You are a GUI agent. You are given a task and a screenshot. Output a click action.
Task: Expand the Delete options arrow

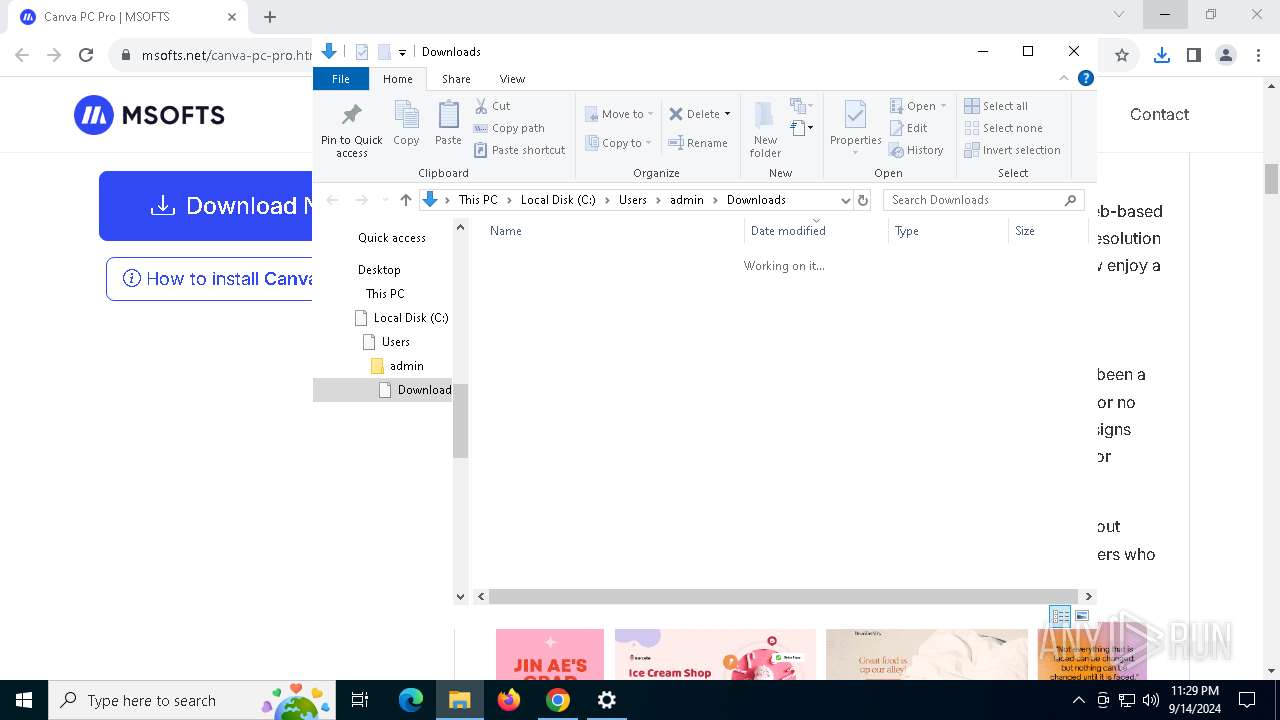coord(727,114)
